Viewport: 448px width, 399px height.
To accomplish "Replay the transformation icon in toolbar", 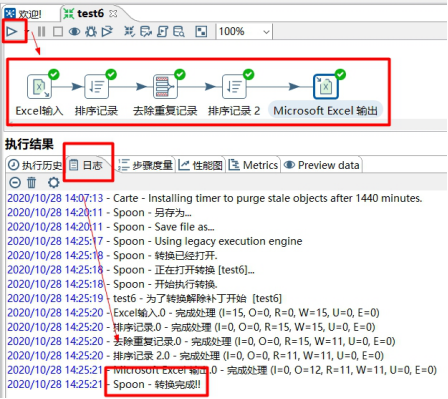I will [107, 32].
